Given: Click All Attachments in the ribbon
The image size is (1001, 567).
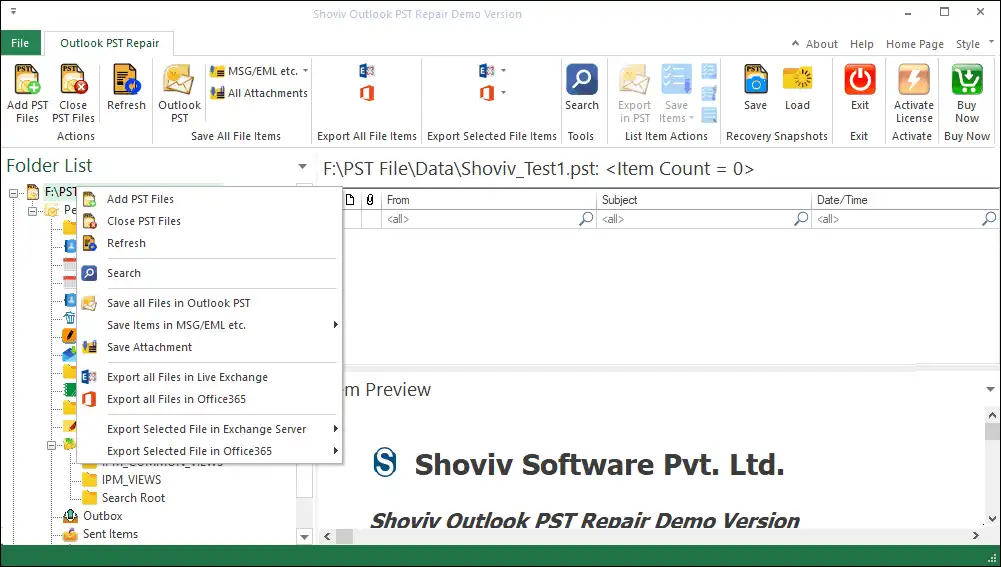Looking at the screenshot, I should tap(259, 93).
